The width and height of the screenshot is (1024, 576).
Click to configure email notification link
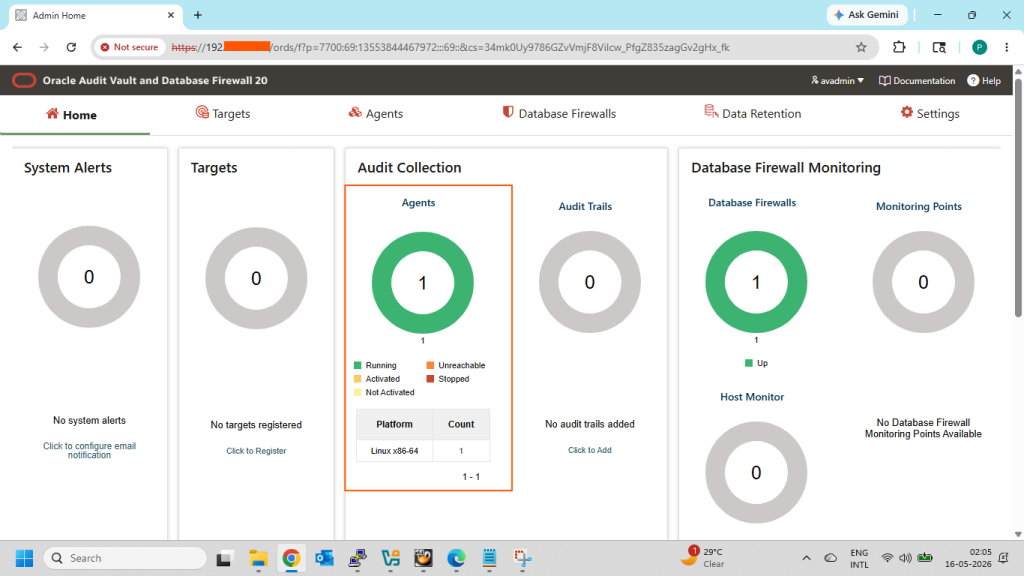coord(89,451)
